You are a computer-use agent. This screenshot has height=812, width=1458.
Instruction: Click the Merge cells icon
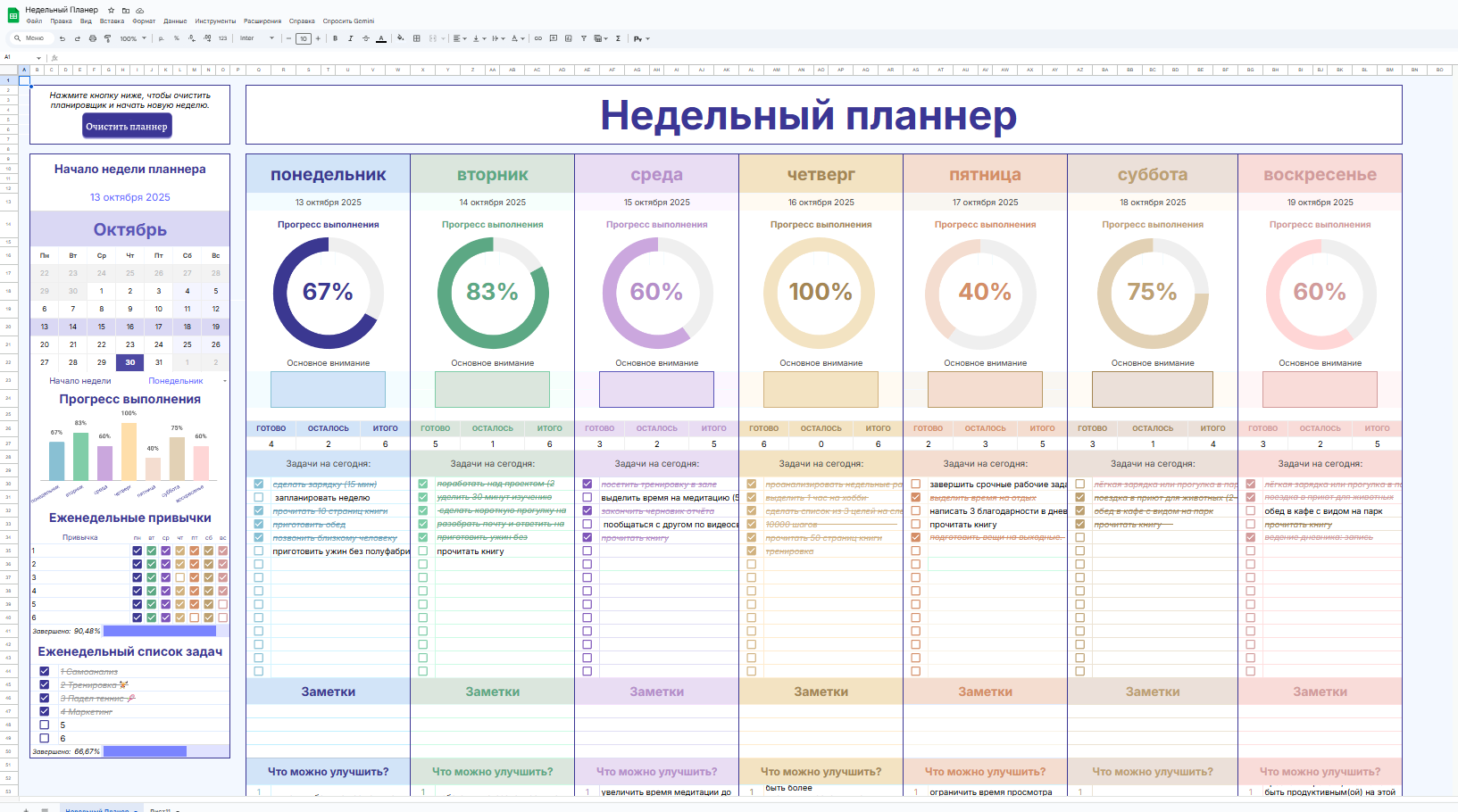click(x=432, y=38)
